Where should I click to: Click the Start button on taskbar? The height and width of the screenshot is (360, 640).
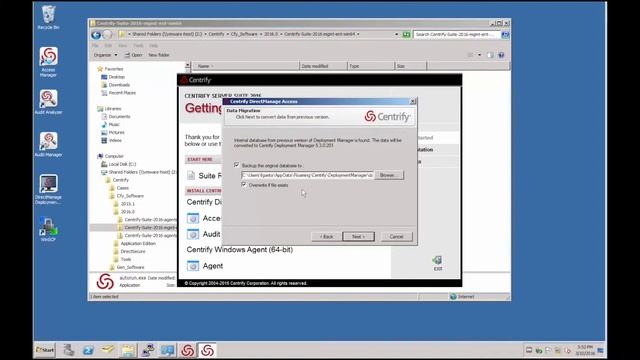point(45,350)
